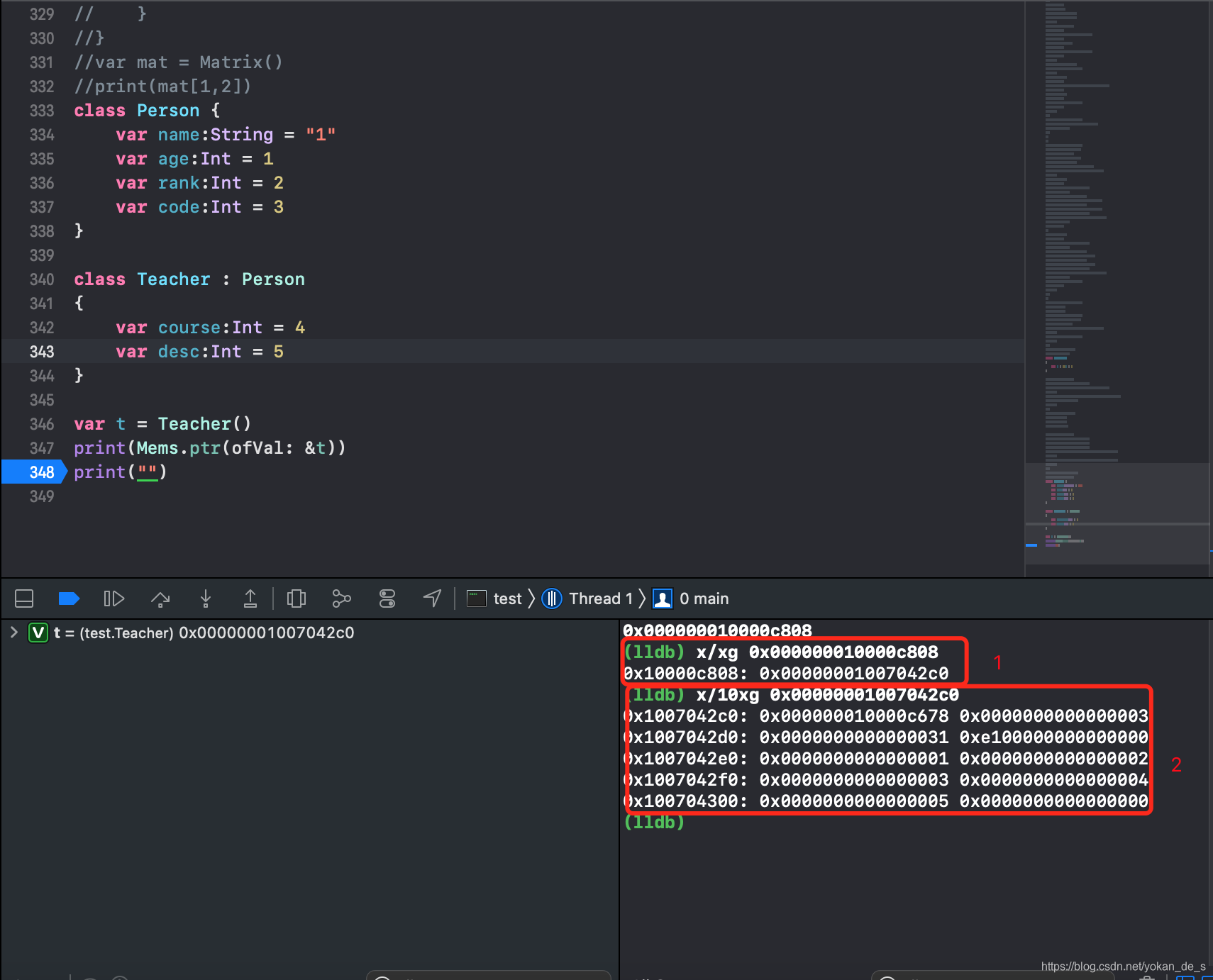Hide the debug area
1213x980 pixels.
pyautogui.click(x=24, y=598)
